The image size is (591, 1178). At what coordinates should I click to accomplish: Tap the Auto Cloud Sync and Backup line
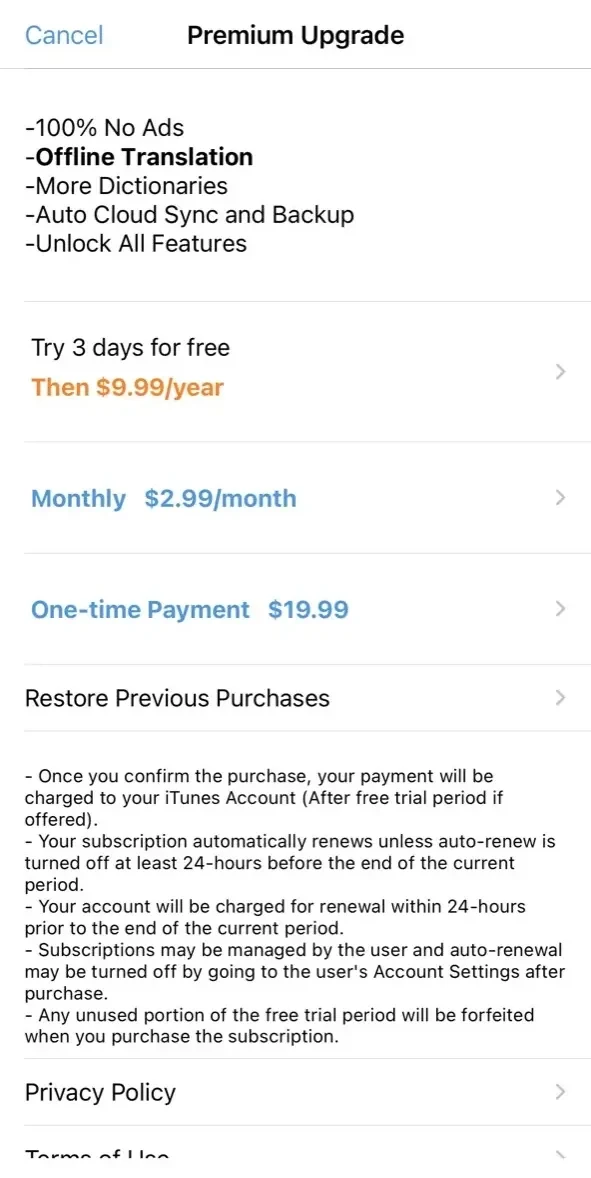point(189,215)
